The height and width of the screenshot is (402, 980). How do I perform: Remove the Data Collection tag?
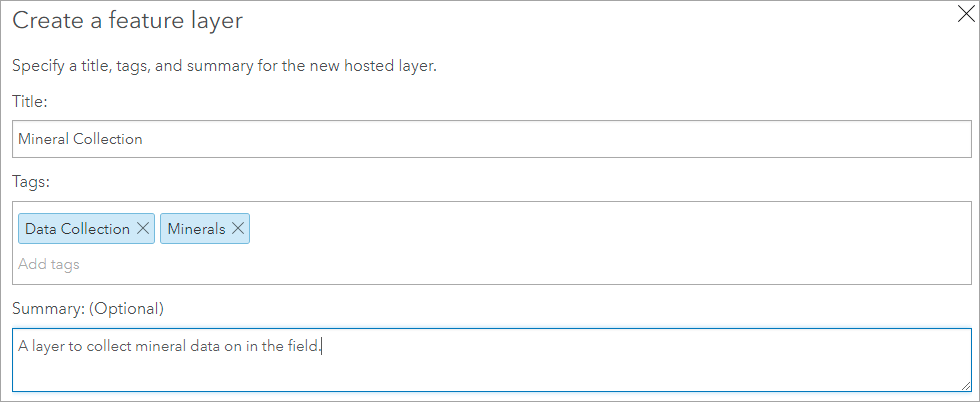pos(143,229)
